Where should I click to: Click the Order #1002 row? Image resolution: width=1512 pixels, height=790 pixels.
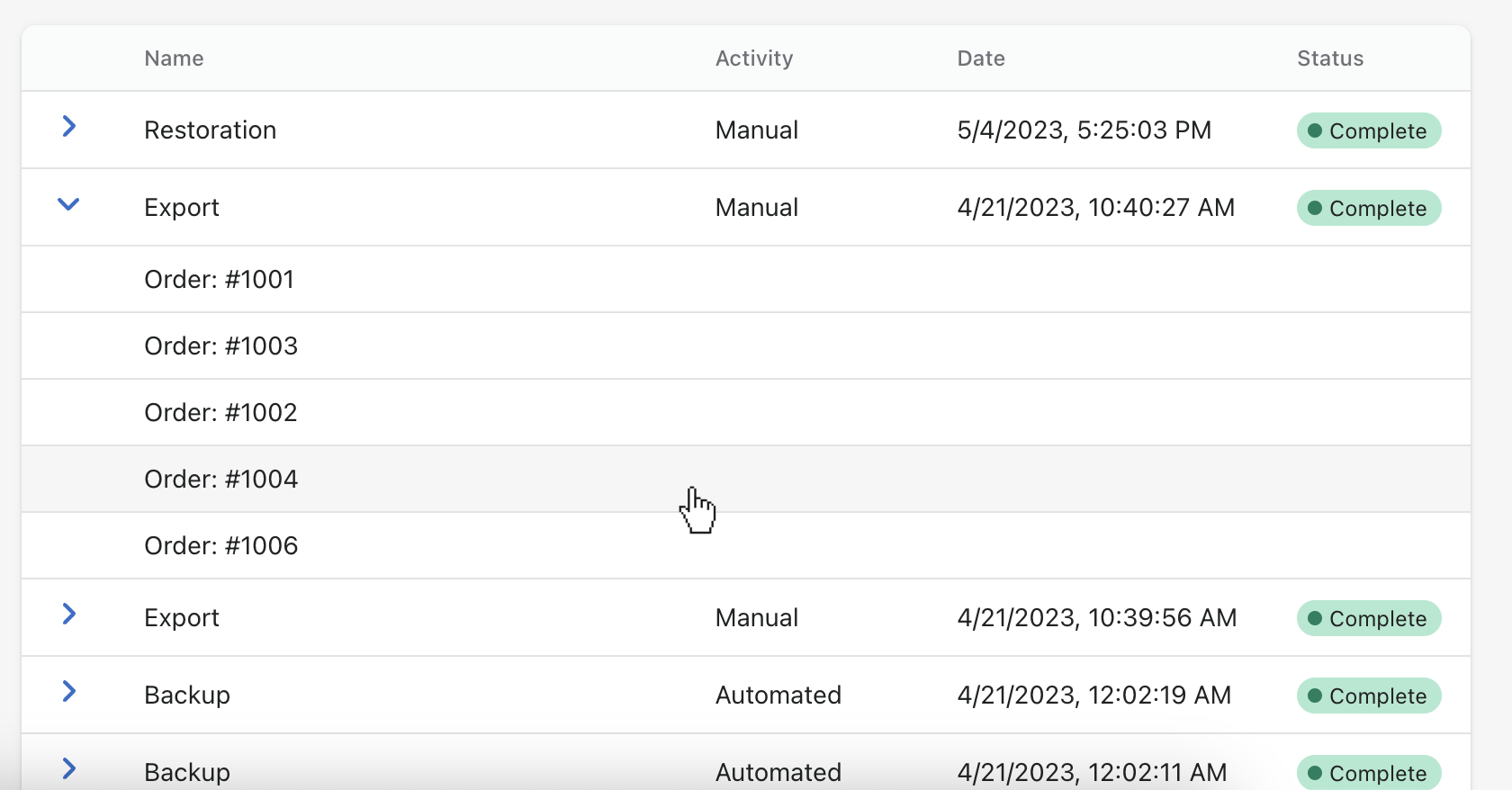coord(220,413)
